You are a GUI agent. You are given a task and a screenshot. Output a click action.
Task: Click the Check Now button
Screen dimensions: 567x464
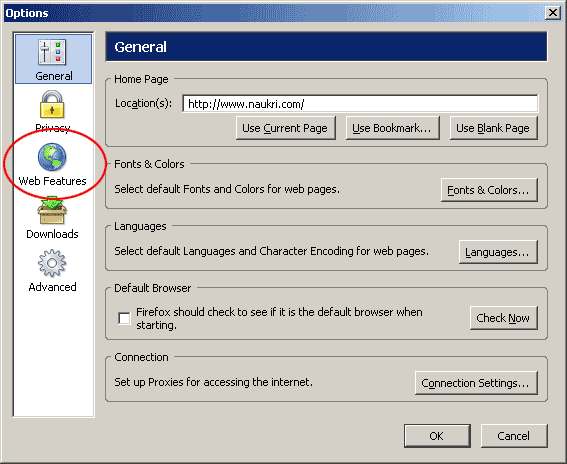(x=504, y=318)
